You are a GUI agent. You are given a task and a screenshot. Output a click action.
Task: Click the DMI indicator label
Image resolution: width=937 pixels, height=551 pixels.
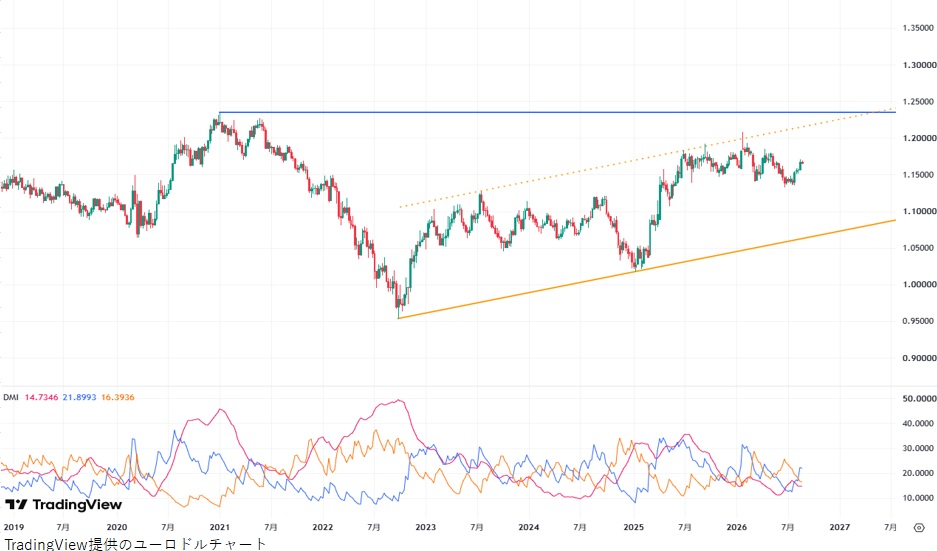coord(11,397)
